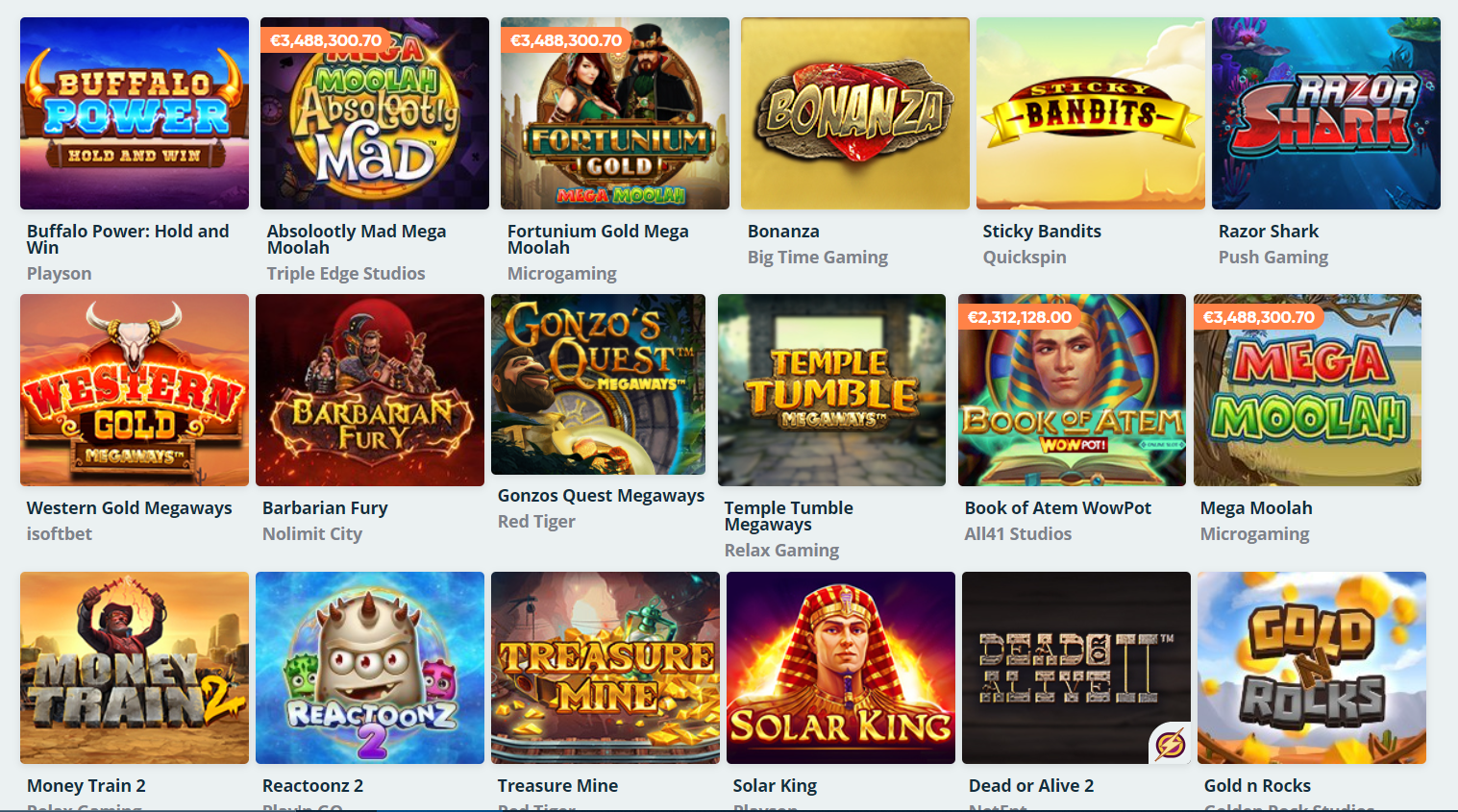The width and height of the screenshot is (1458, 812).
Task: Click the €2,312,128.00 jackpot badge on Book of Atem
Action: 1020,317
